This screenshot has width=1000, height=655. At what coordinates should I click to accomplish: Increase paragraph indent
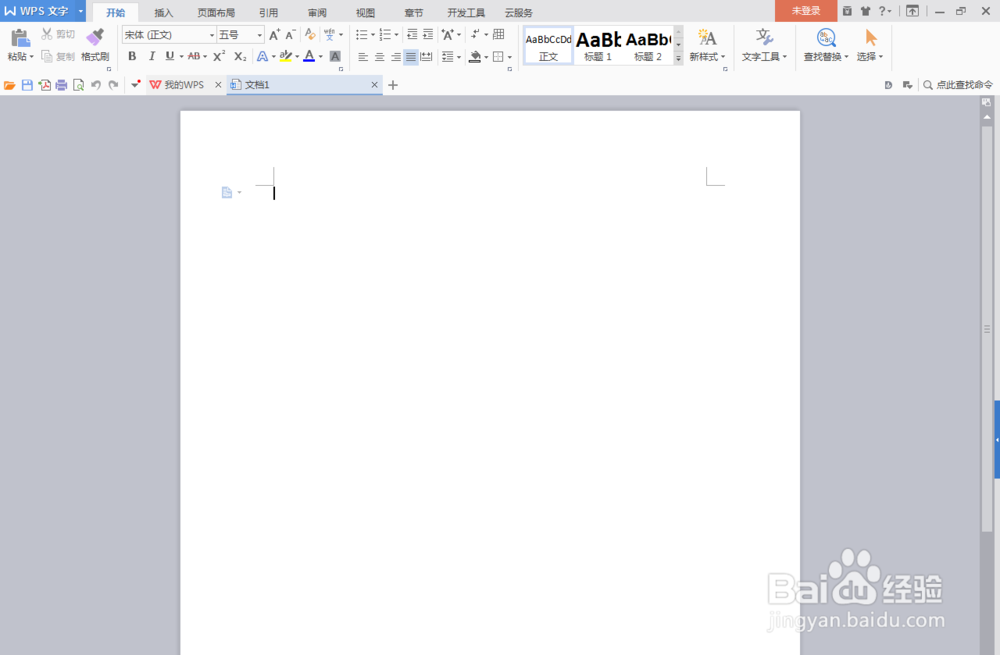[x=428, y=34]
